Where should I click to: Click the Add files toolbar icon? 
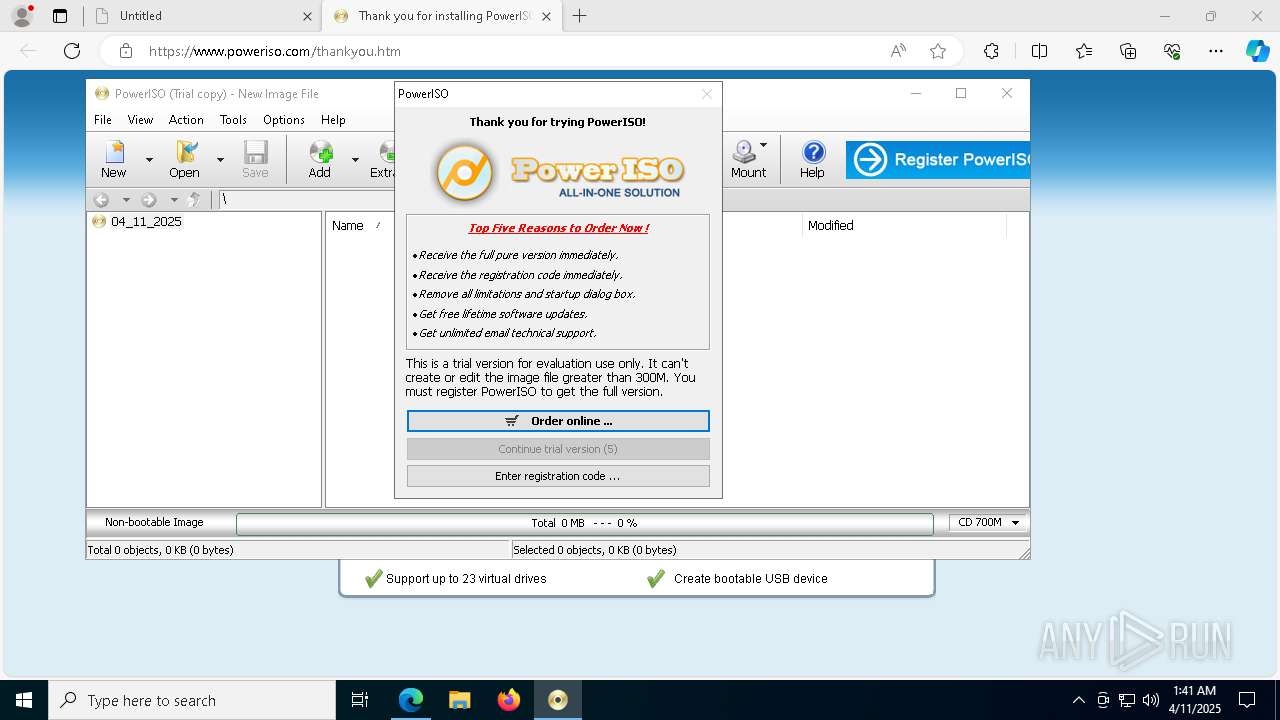(x=320, y=159)
